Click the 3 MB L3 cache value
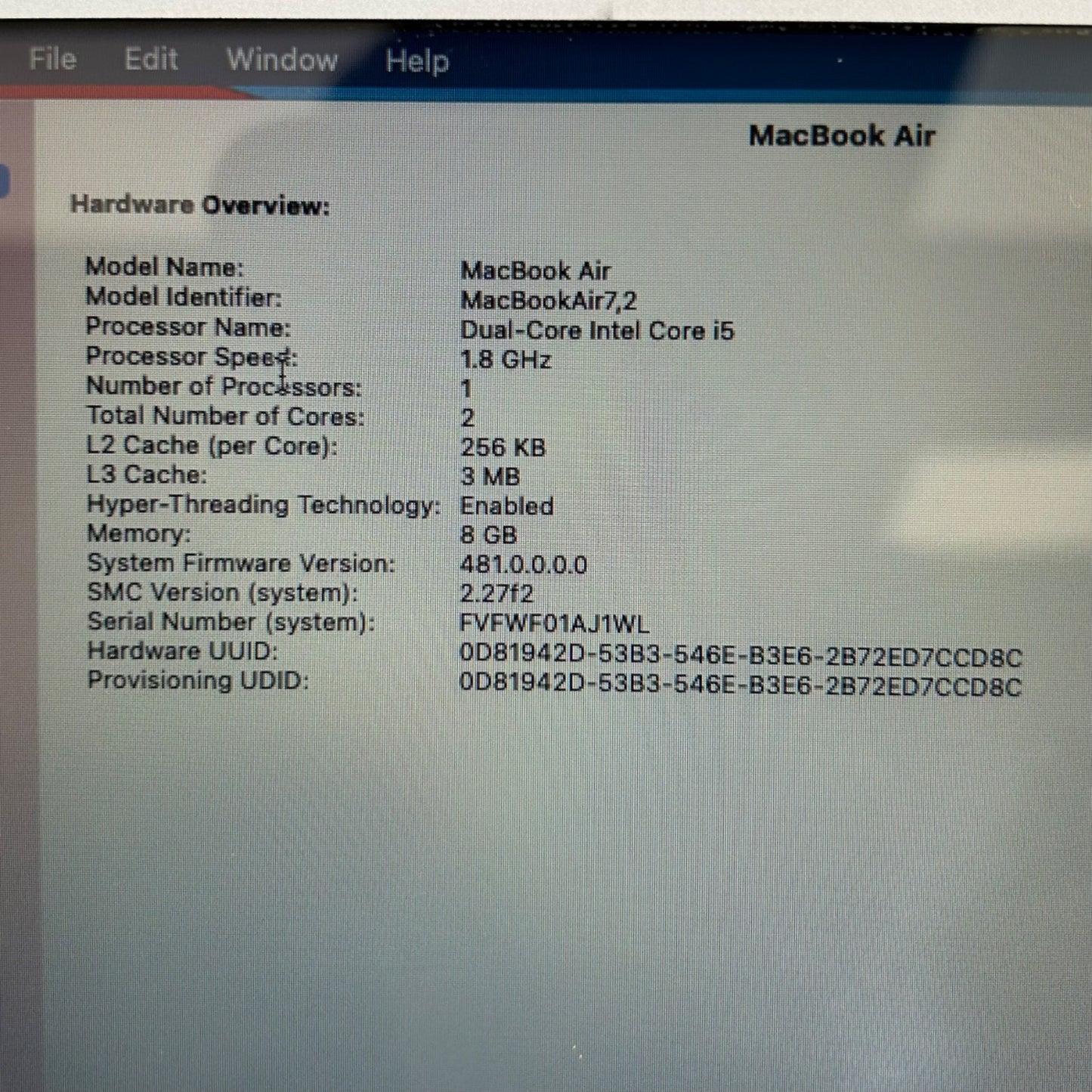 [x=490, y=477]
